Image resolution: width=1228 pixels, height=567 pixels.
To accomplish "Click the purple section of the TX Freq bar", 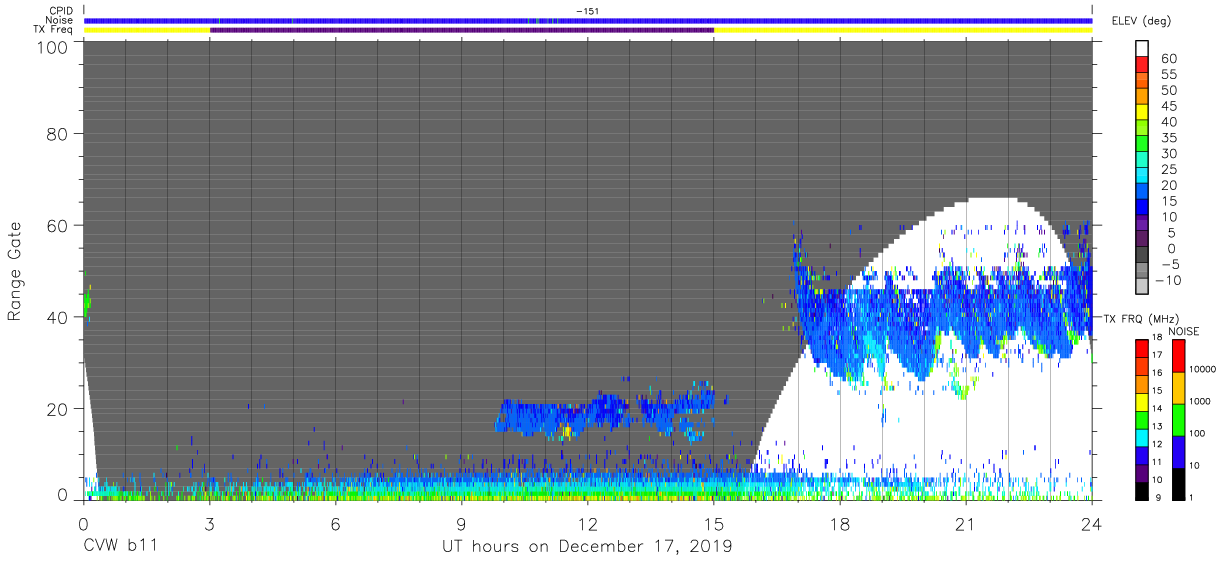I will 462,30.
